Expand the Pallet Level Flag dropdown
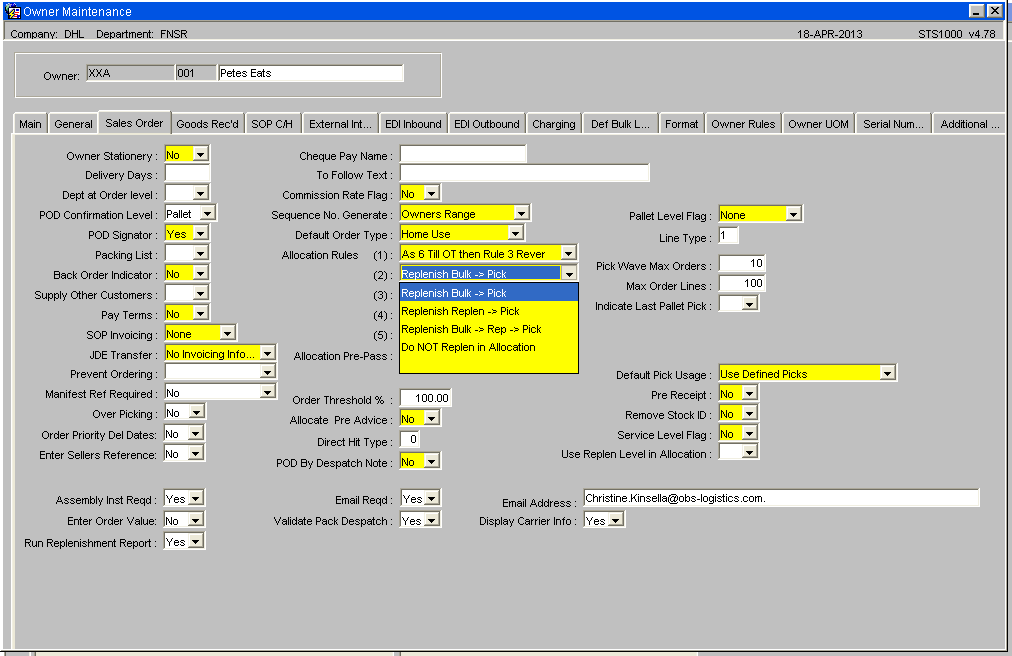 click(x=793, y=214)
